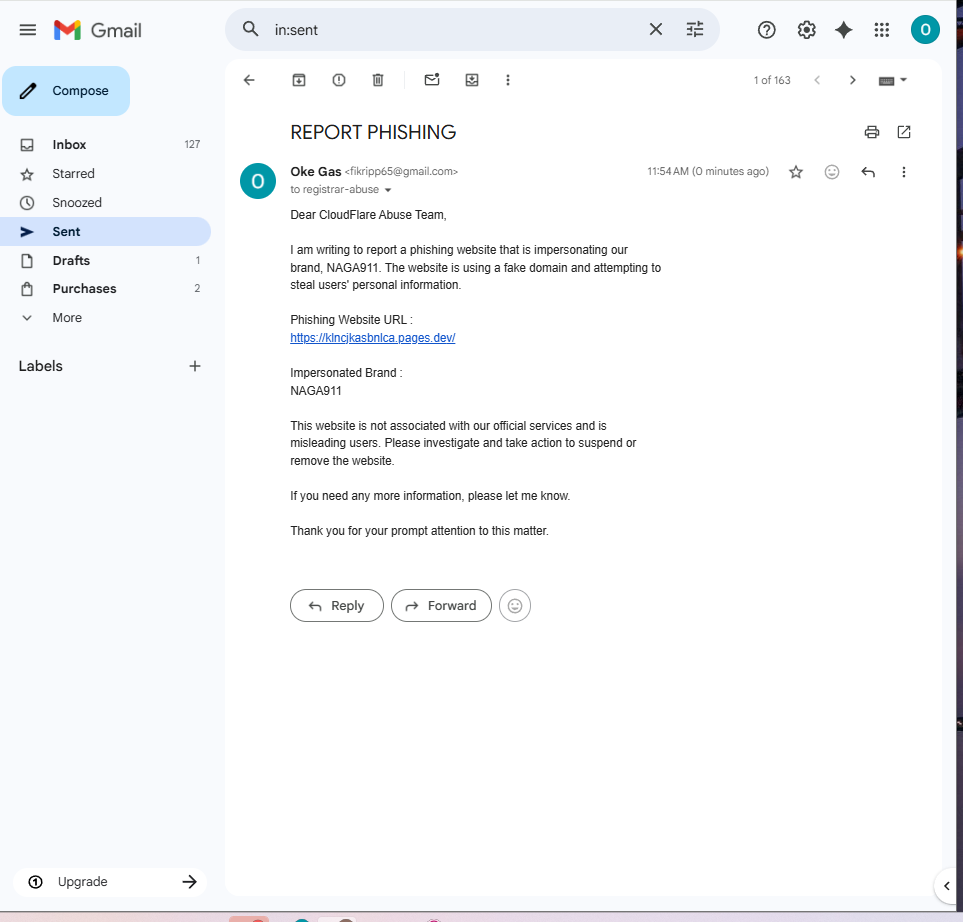Screen dimensions: 963x922
Task: Open More toolbar options three dots
Action: (508, 80)
